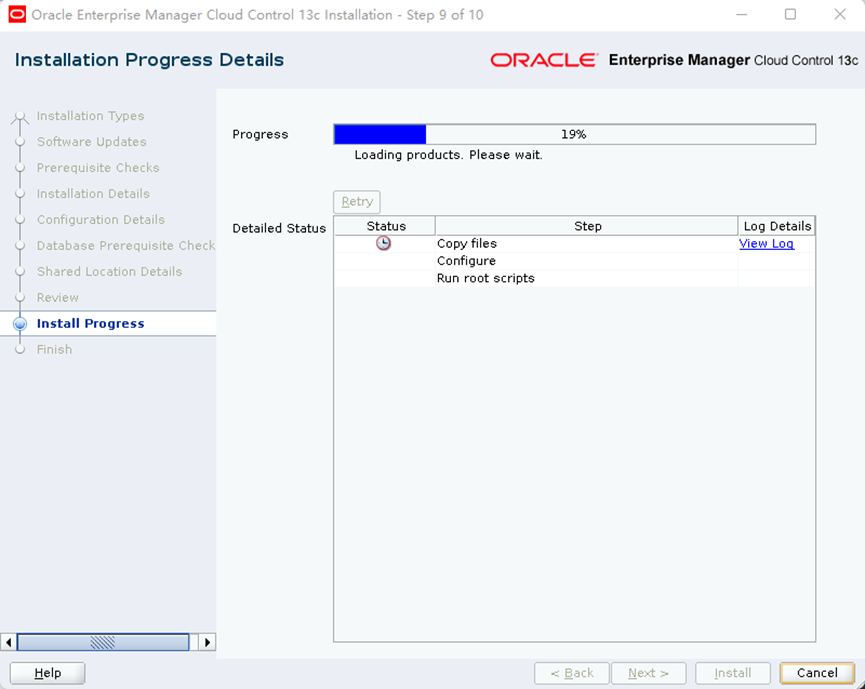865x689 pixels.
Task: Click the Next button
Action: 649,673
